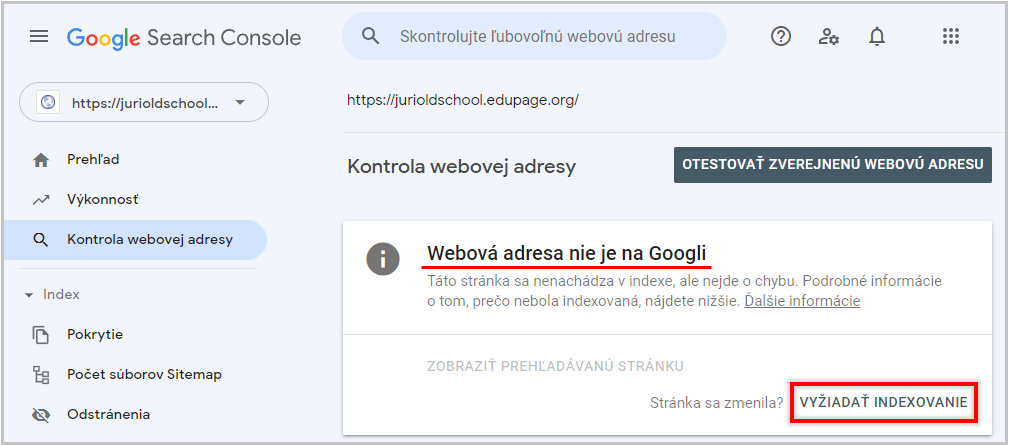Open the property selector dropdown

144,102
